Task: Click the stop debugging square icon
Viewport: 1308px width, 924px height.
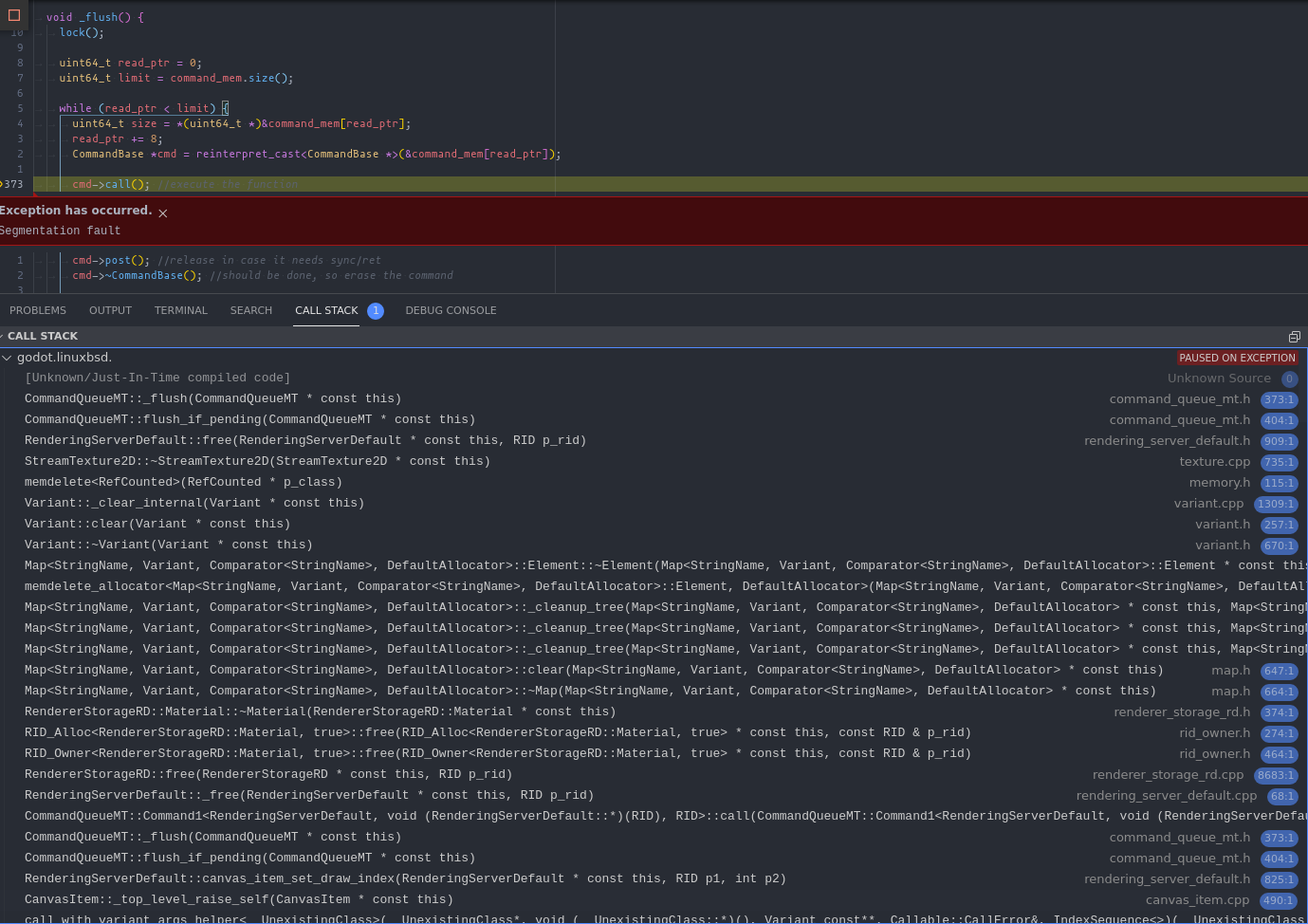Action: 14,15
